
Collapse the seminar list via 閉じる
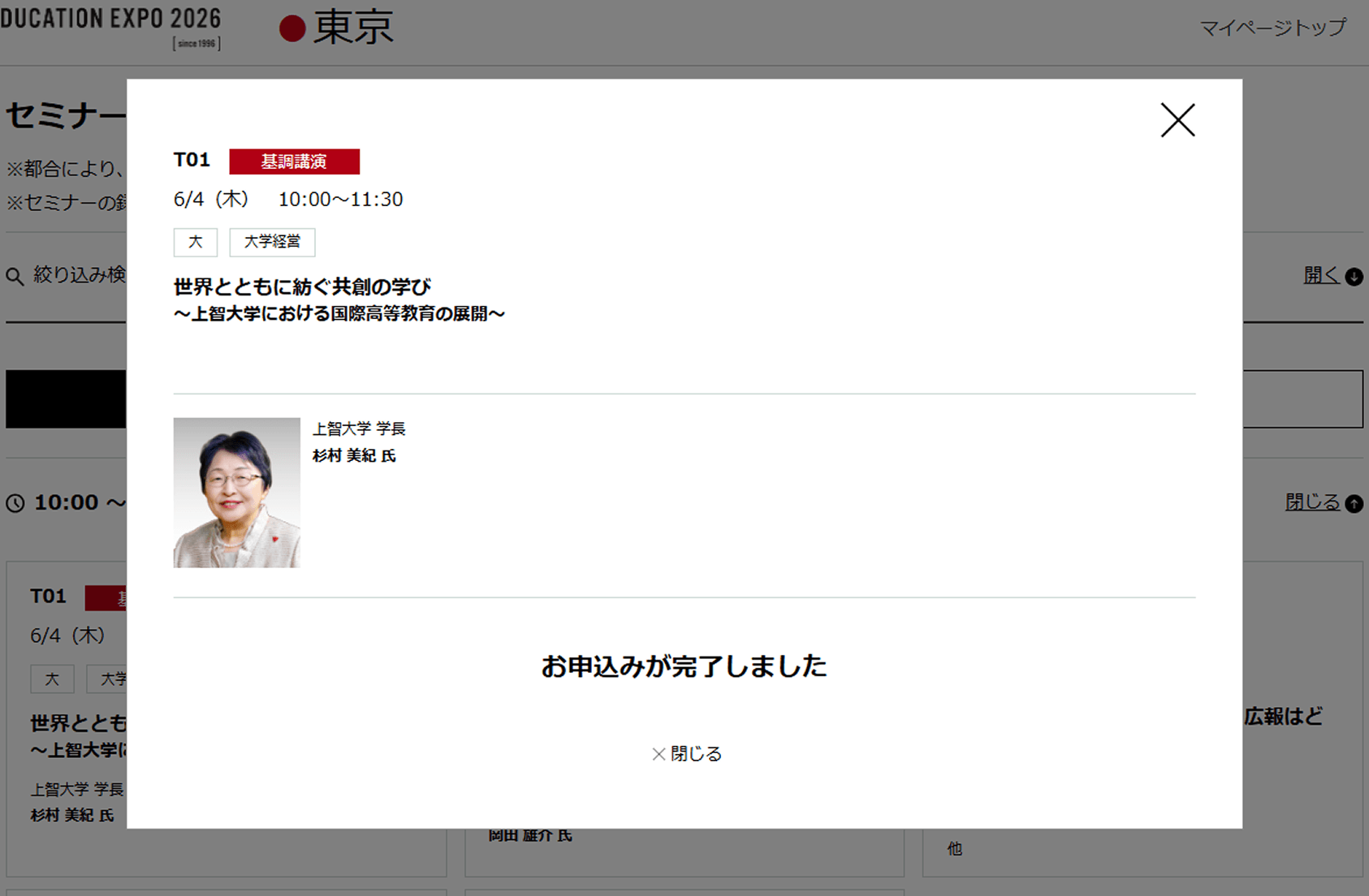click(x=1313, y=502)
